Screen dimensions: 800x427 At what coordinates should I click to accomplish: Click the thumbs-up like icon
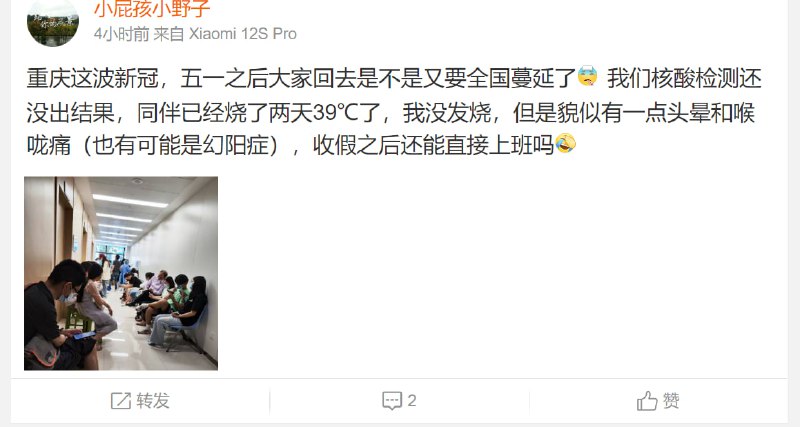click(x=647, y=401)
